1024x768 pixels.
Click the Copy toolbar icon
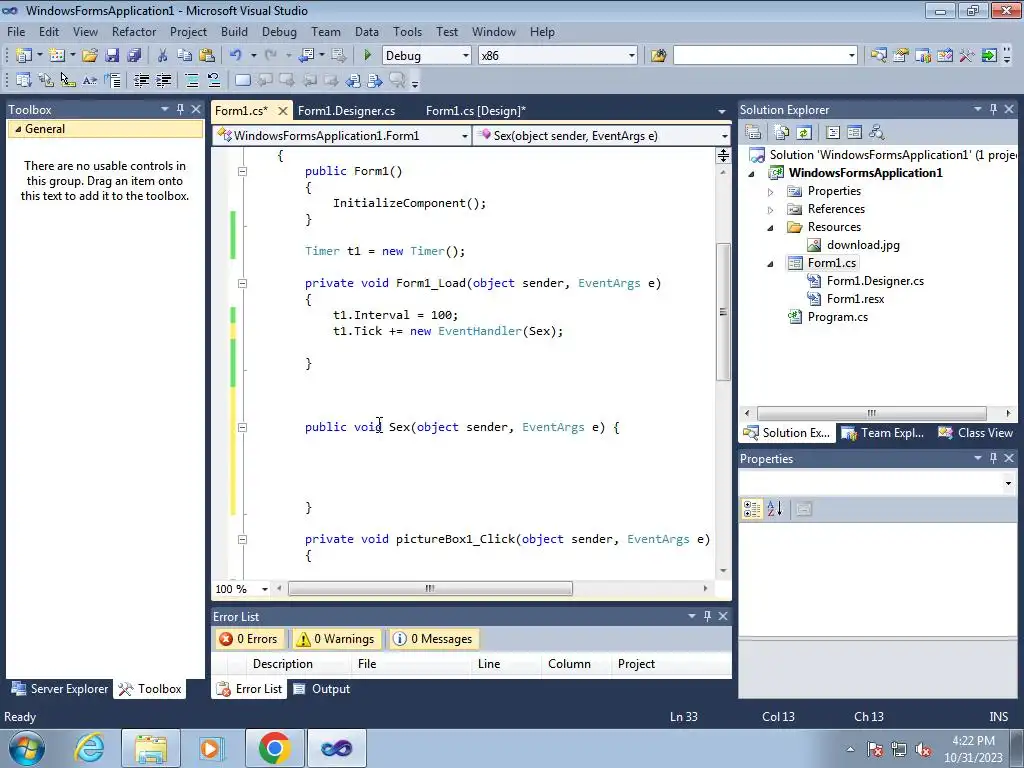point(185,56)
